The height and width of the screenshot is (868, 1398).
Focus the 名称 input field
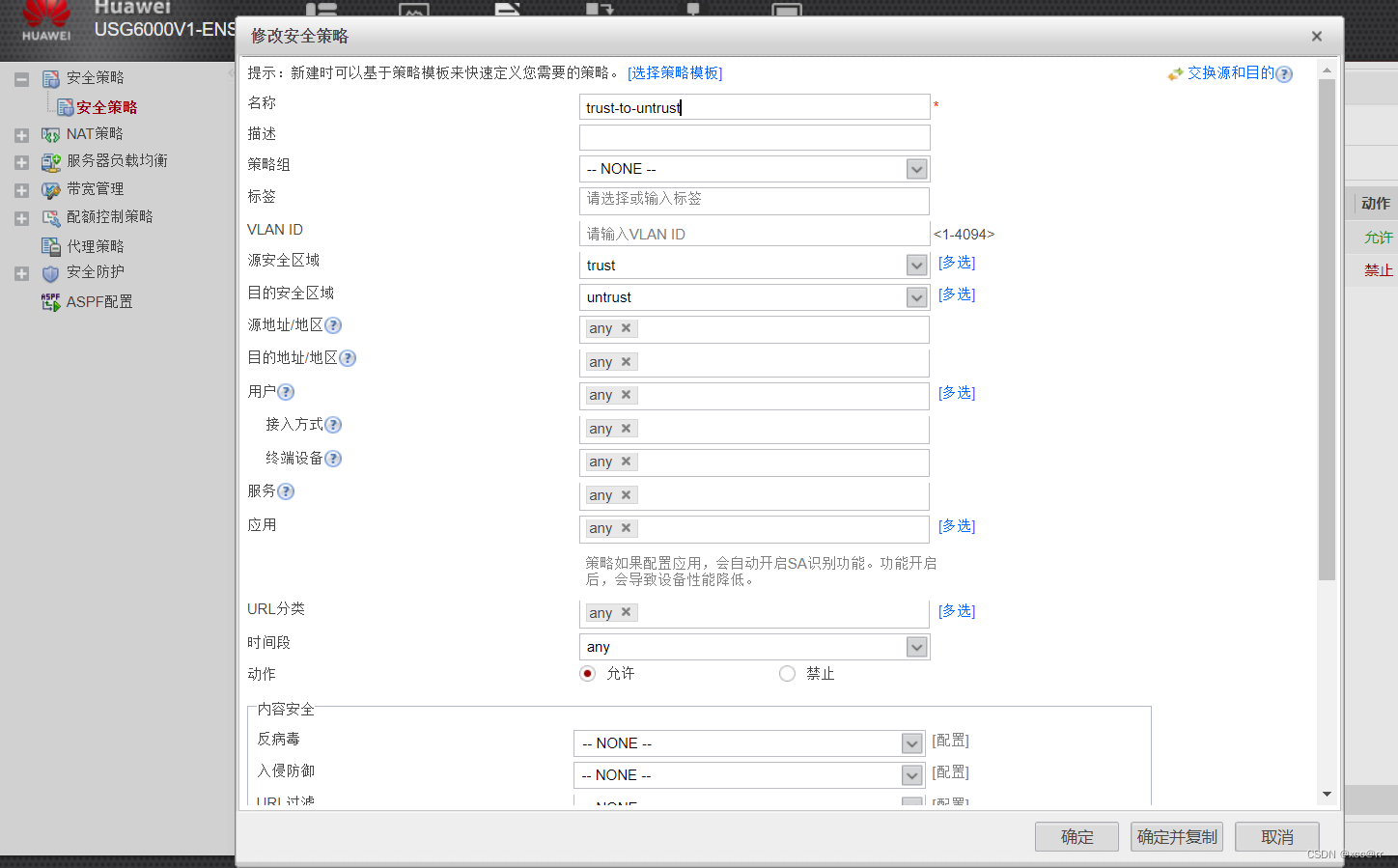755,107
